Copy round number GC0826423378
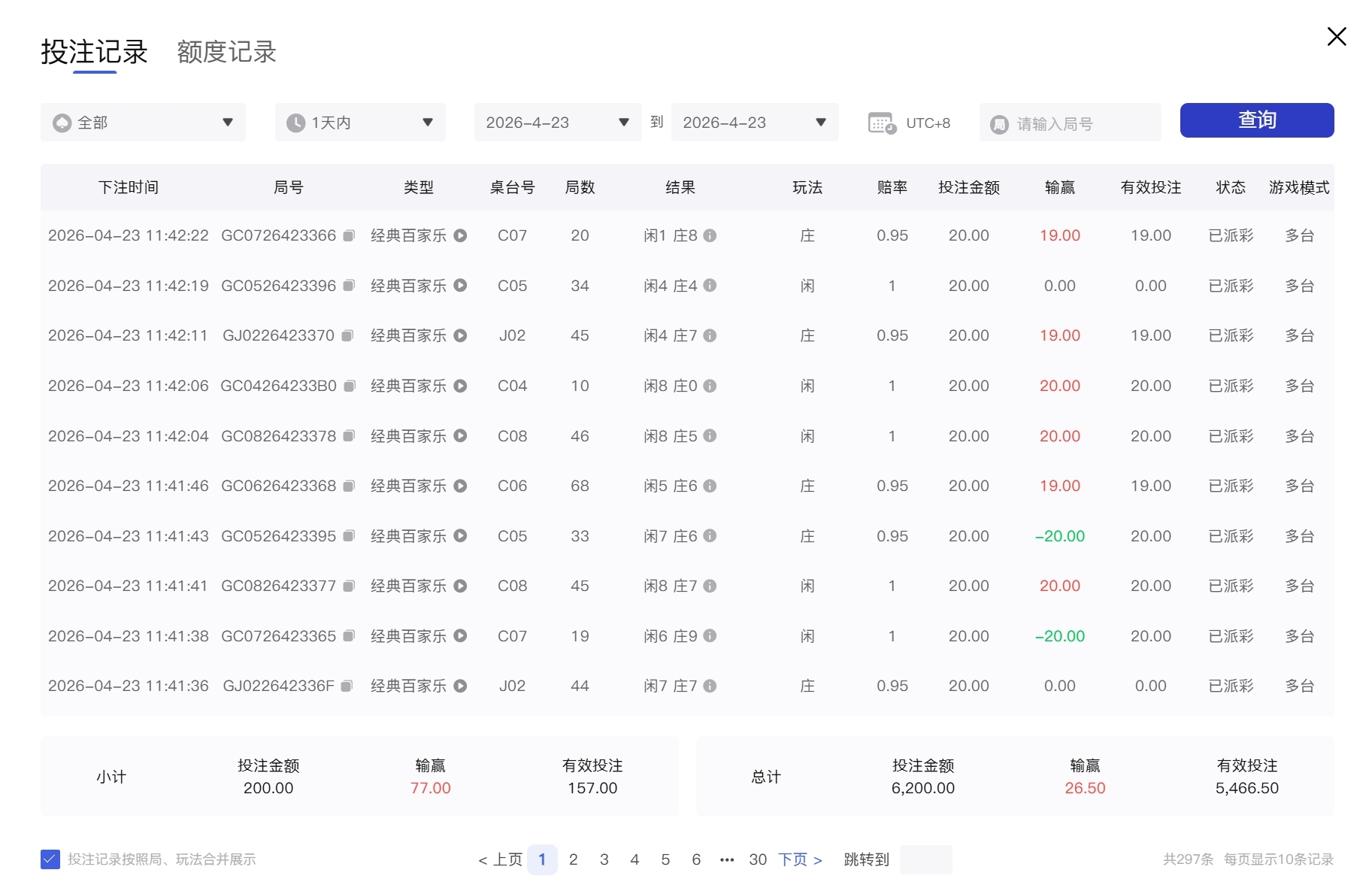Image resolution: width=1372 pixels, height=885 pixels. pos(349,436)
